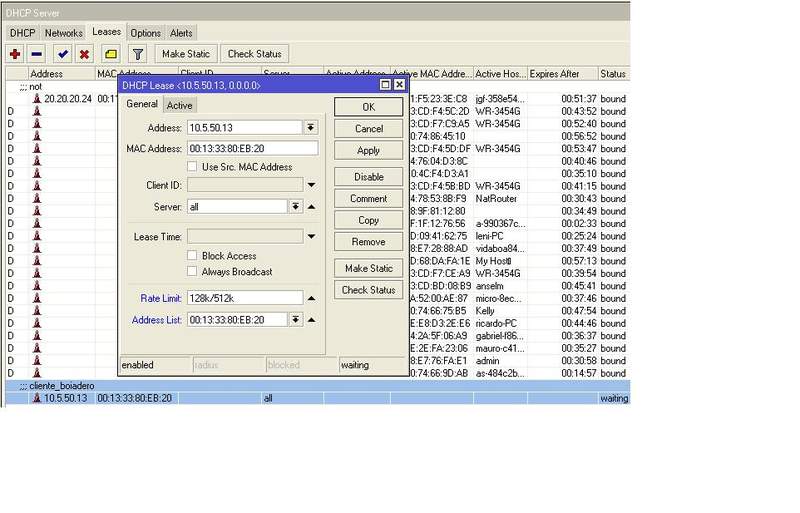Open the funnel filter icon
Screen dimensions: 800x513
coord(138,54)
